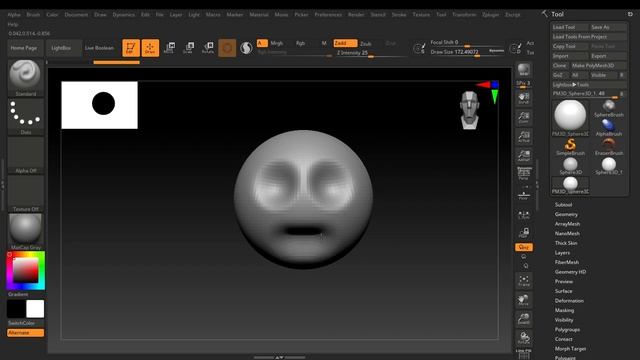Expand the ArrayMesh subpalette
The image size is (640, 360).
coord(567,224)
